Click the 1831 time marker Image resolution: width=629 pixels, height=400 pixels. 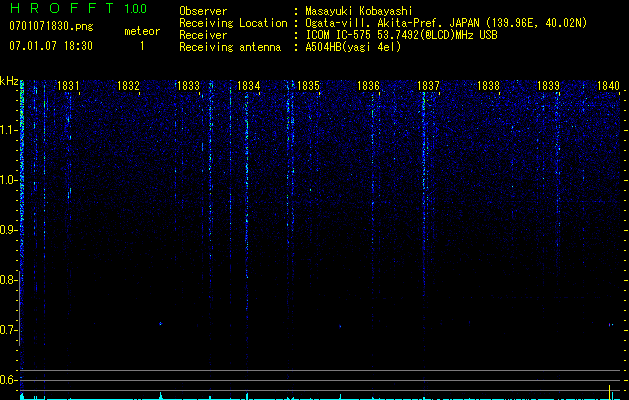(68, 86)
